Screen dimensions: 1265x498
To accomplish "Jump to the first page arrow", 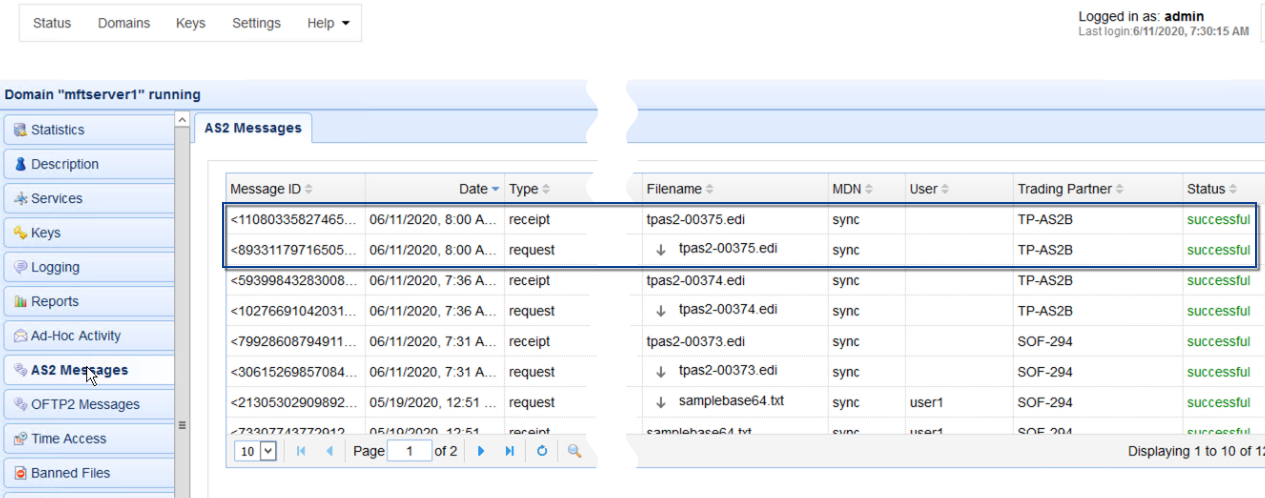I will pos(301,451).
